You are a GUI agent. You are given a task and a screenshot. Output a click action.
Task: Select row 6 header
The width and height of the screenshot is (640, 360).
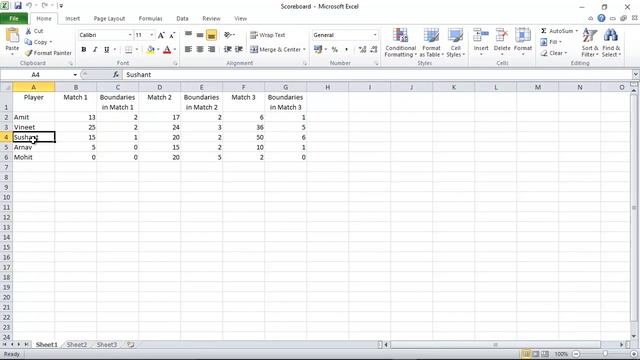click(6, 157)
